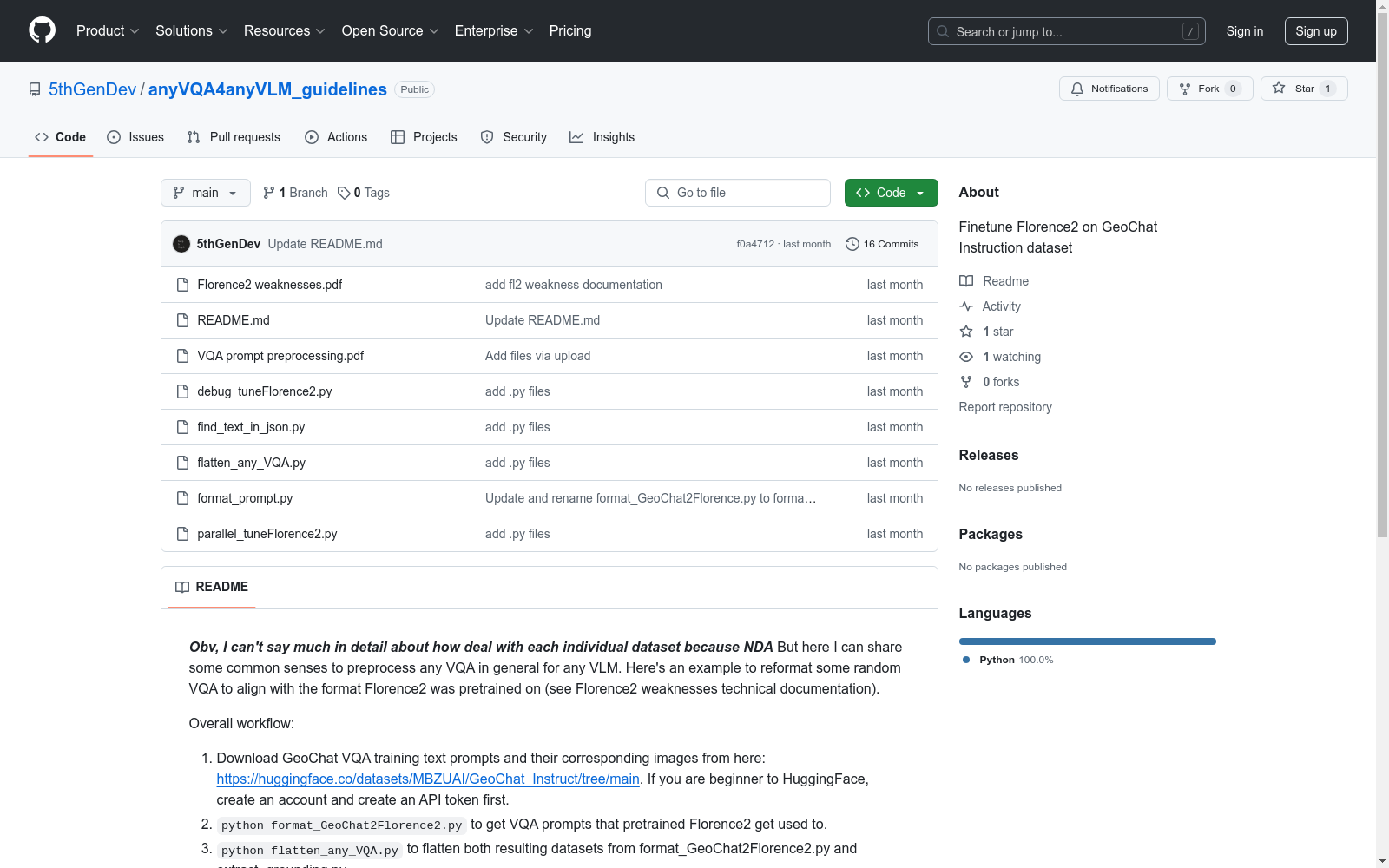The image size is (1389, 868).
Task: Click the star icon beside 1 star
Action: pos(966,332)
